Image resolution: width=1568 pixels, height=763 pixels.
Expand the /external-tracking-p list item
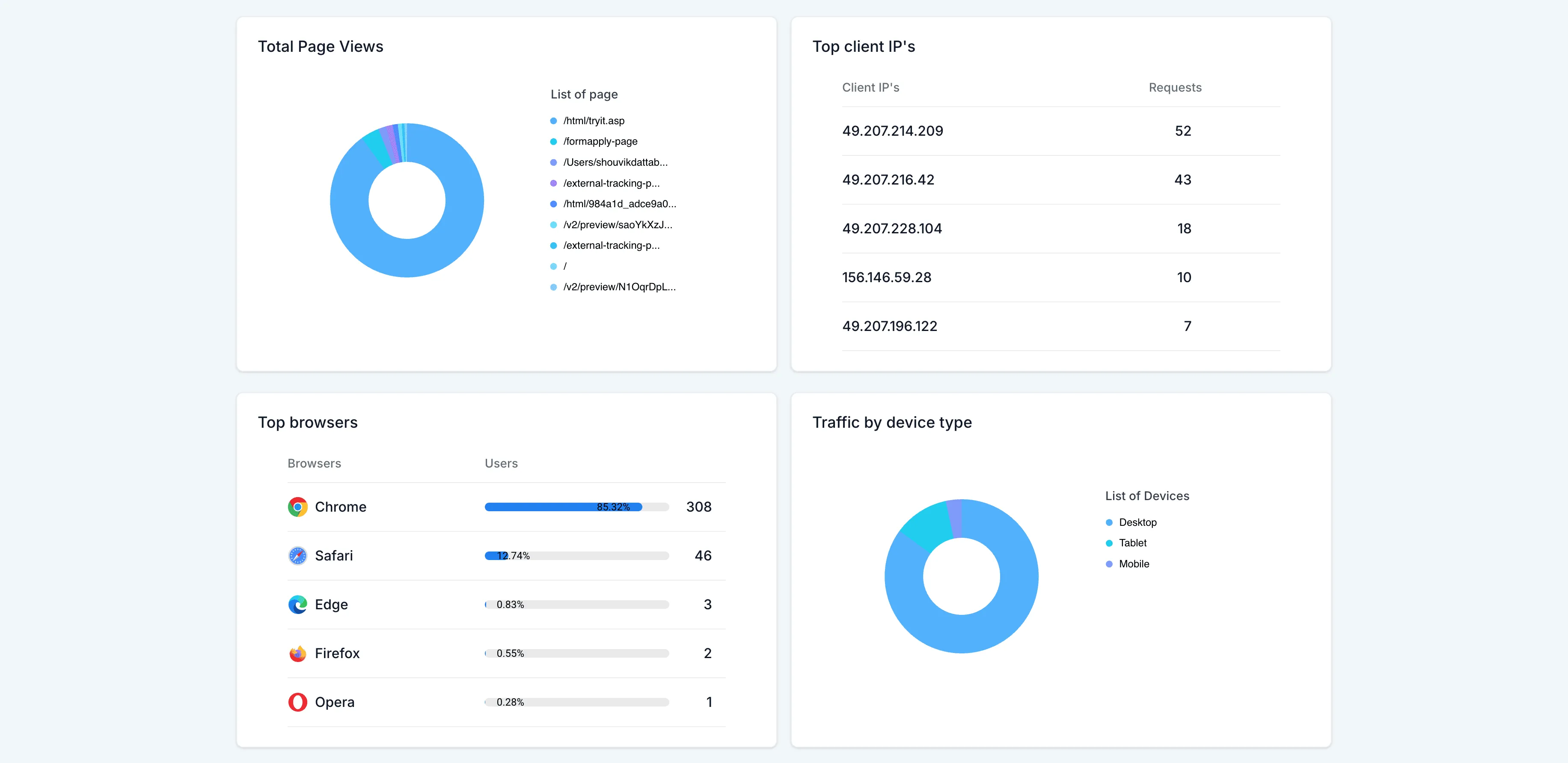pyautogui.click(x=611, y=183)
